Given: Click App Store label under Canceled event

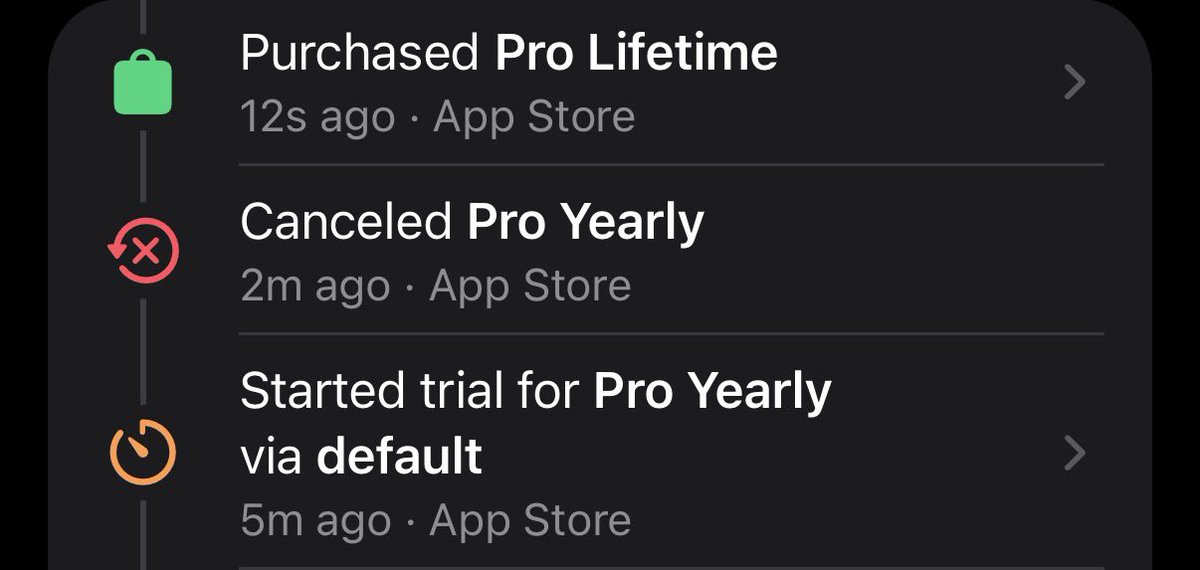Looking at the screenshot, I should point(531,287).
